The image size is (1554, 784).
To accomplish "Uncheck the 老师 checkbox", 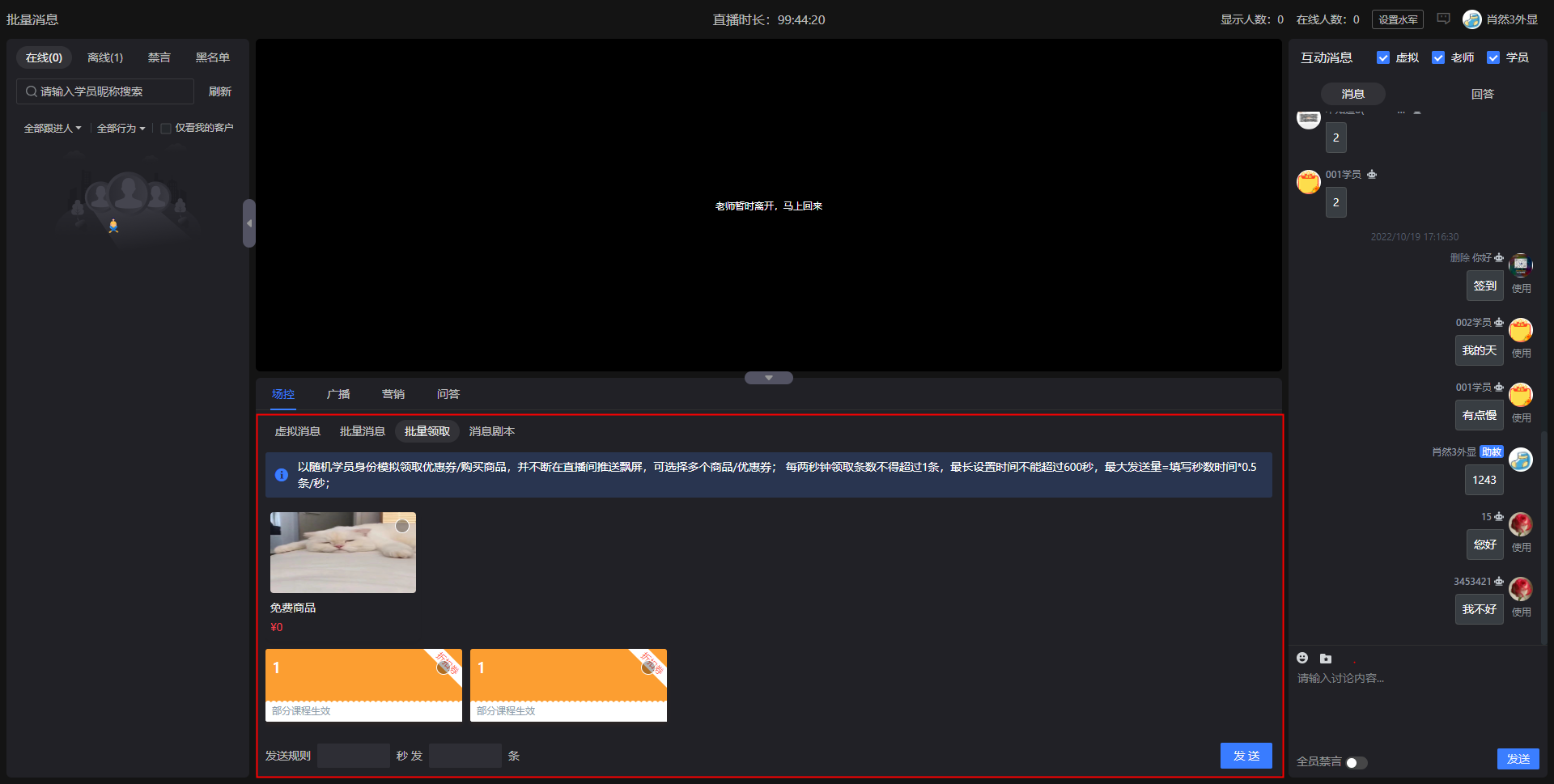I will tap(1439, 57).
